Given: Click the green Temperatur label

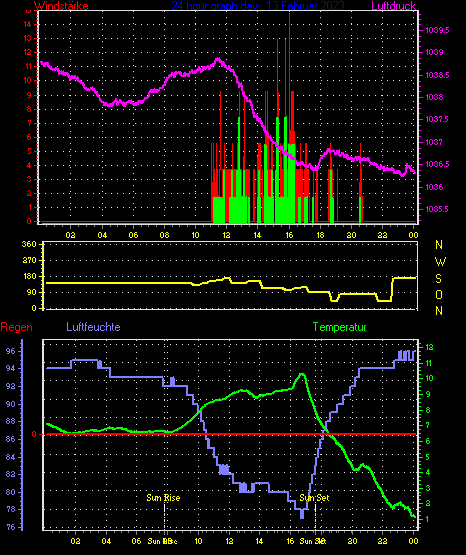Looking at the screenshot, I should coord(339,327).
